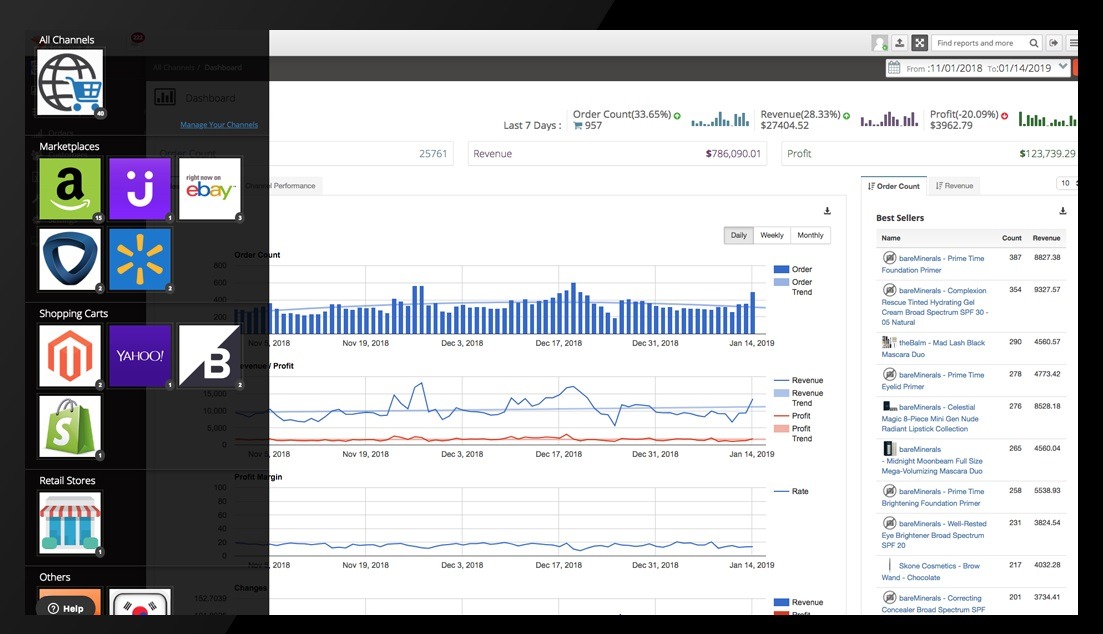Sort Best Sellers by Count column header
This screenshot has height=634, width=1103.
click(x=1012, y=238)
